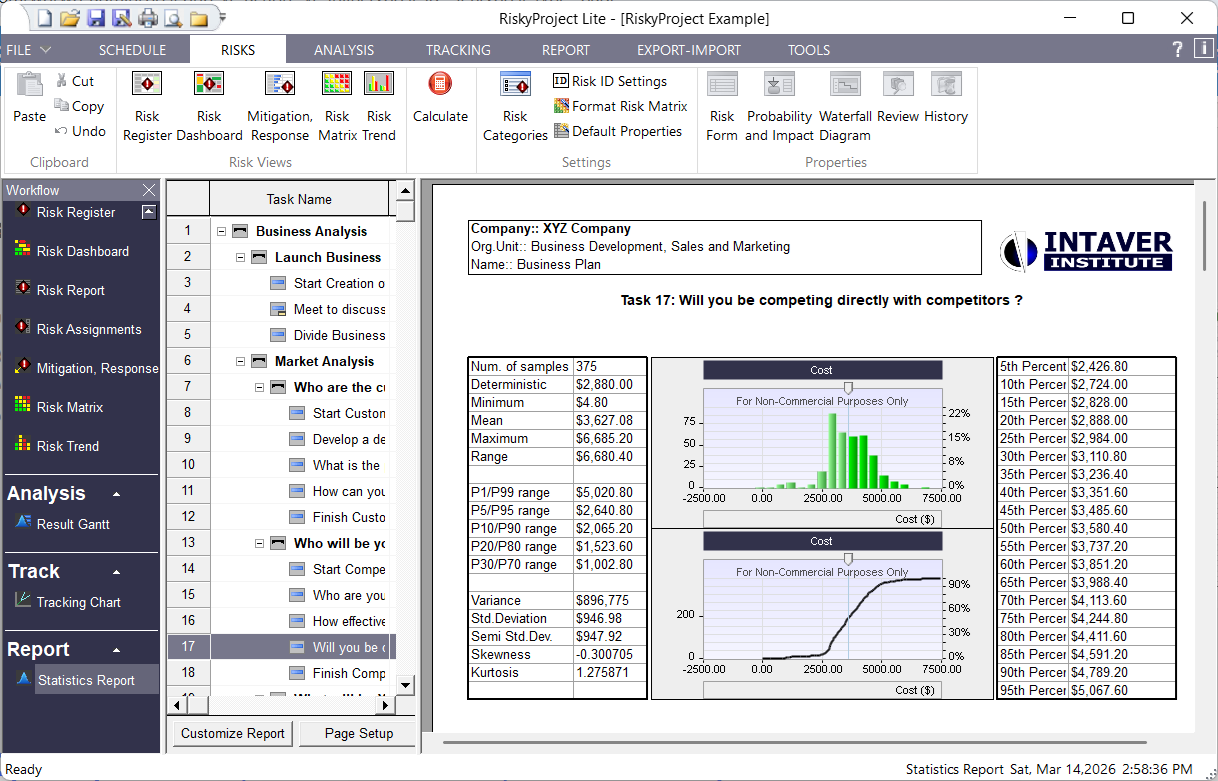
Task: Collapse the Market Analysis branch
Action: [x=238, y=361]
